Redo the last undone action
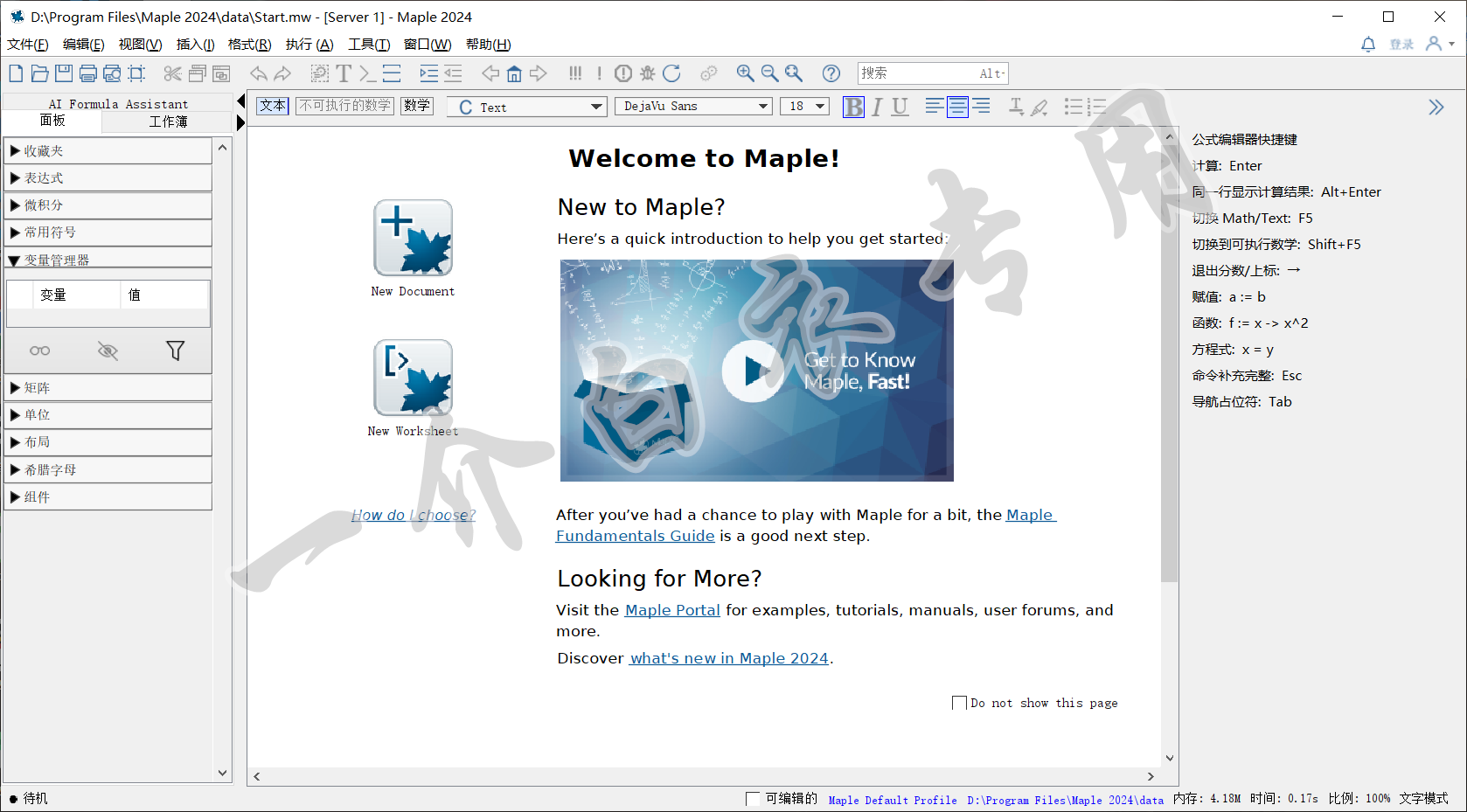The width and height of the screenshot is (1467, 812). pos(282,73)
